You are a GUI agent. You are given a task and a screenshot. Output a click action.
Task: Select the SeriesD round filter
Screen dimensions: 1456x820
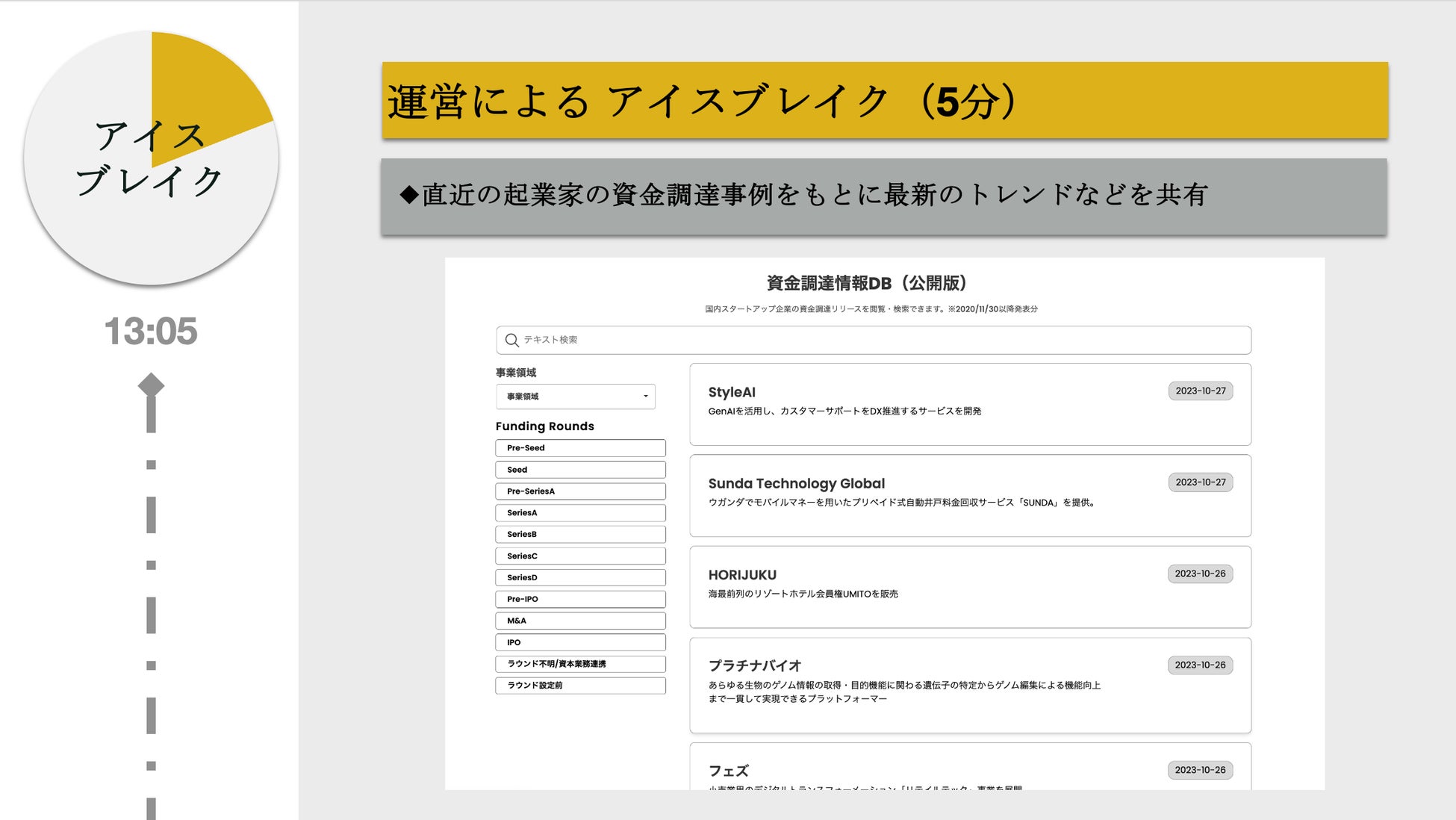point(580,578)
